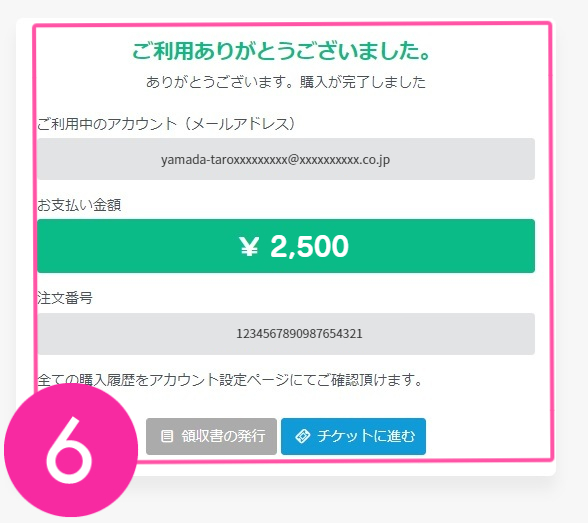
Task: Click the ticket icon on blue button
Action: [x=303, y=436]
